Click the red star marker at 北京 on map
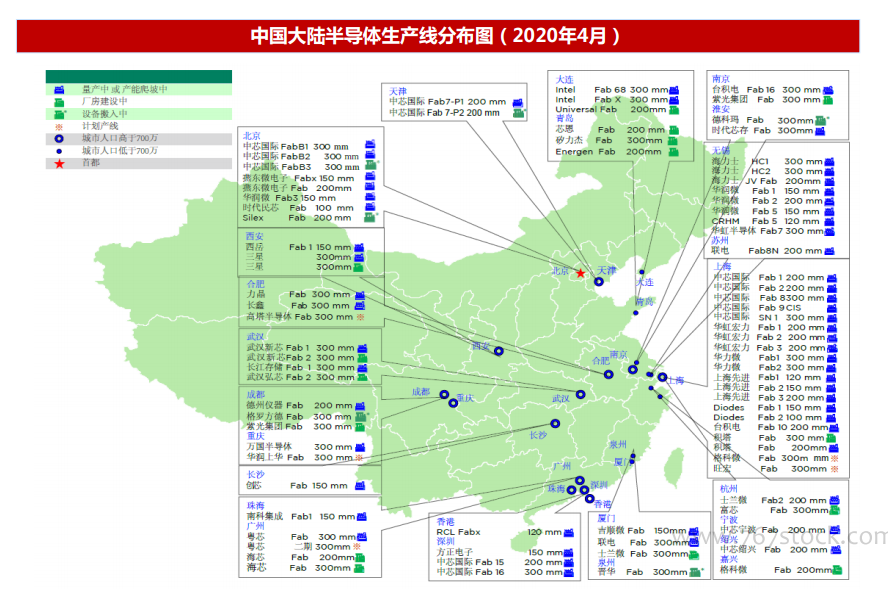Viewport: 888px width, 589px height. [580, 273]
